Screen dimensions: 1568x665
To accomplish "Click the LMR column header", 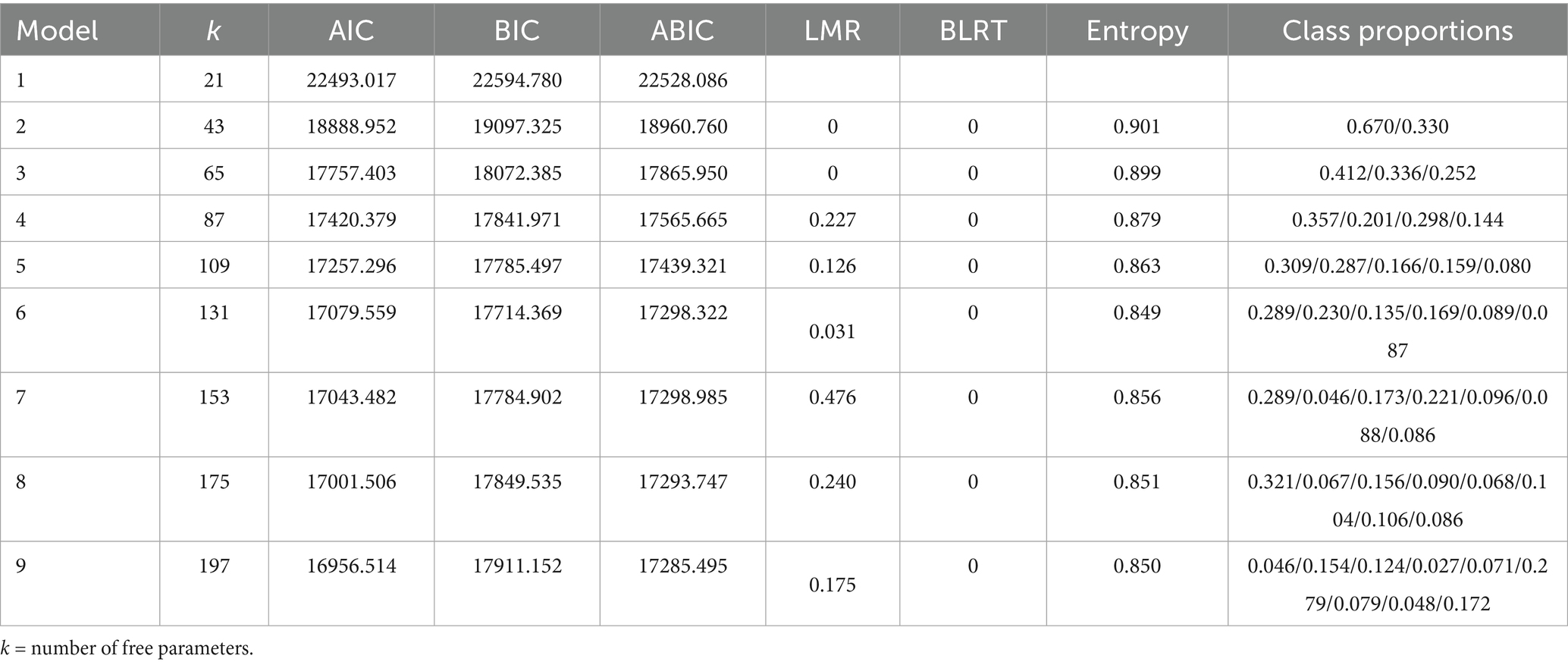I will (x=832, y=31).
